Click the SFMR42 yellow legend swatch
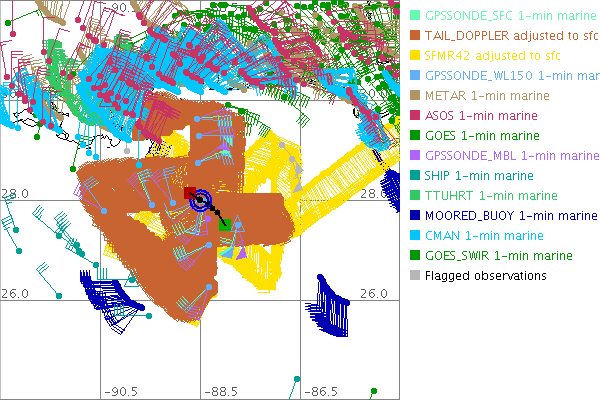 tap(416, 56)
